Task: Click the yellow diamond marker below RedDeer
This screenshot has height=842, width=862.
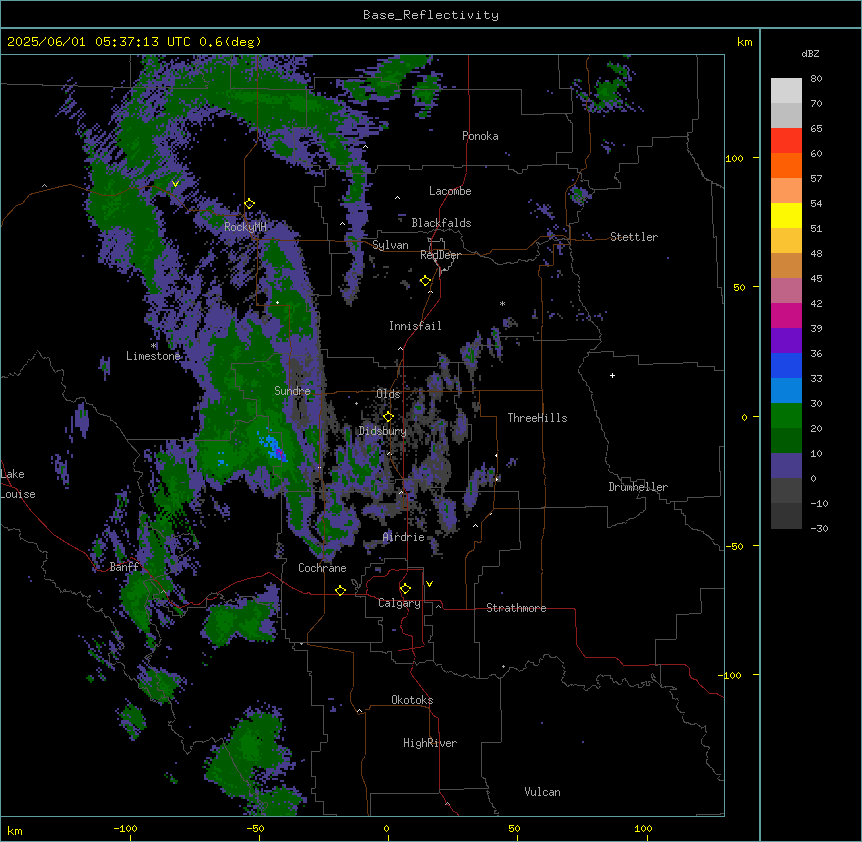Action: (425, 281)
